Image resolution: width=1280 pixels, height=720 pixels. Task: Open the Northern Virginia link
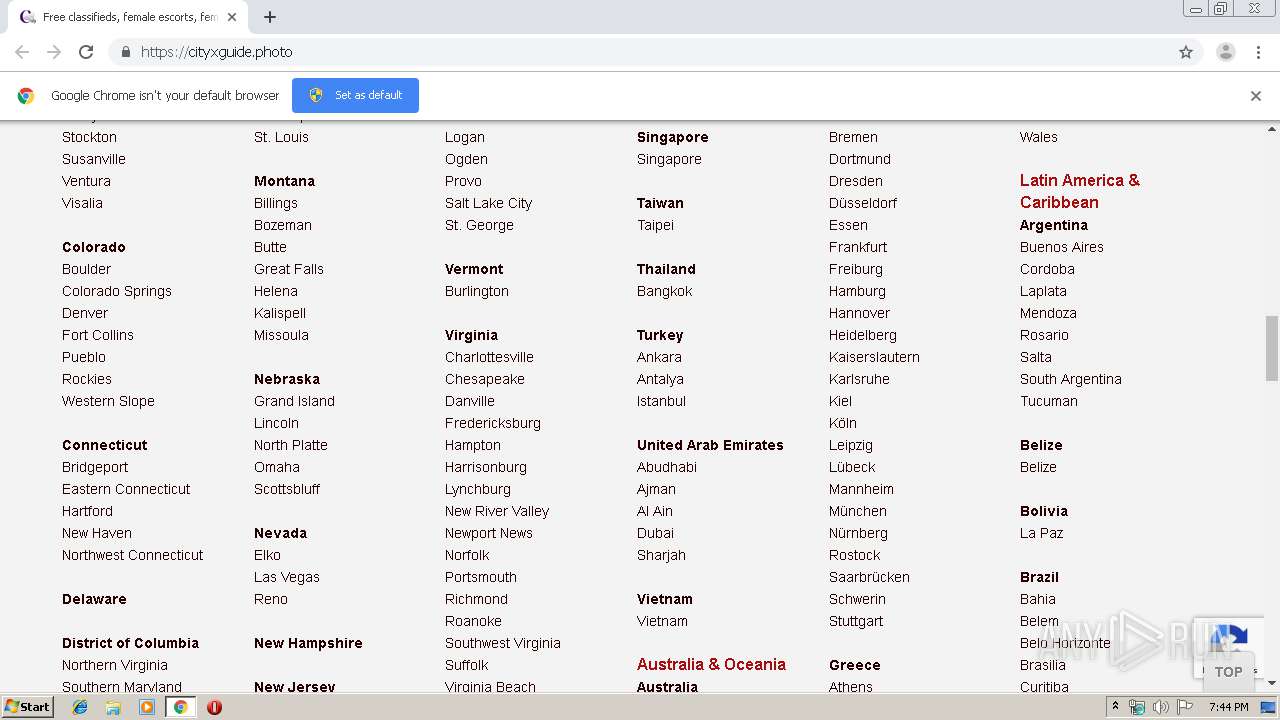point(115,665)
